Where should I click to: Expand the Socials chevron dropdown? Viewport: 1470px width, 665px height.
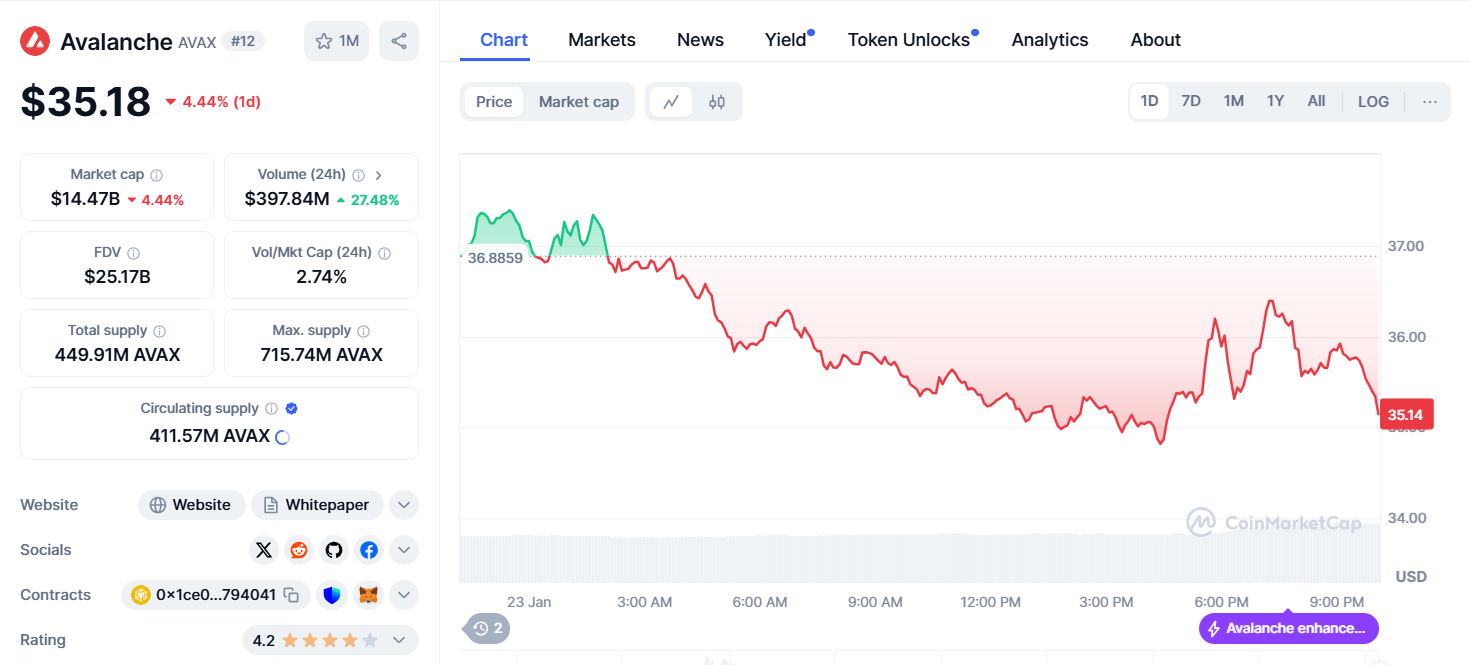coord(403,550)
